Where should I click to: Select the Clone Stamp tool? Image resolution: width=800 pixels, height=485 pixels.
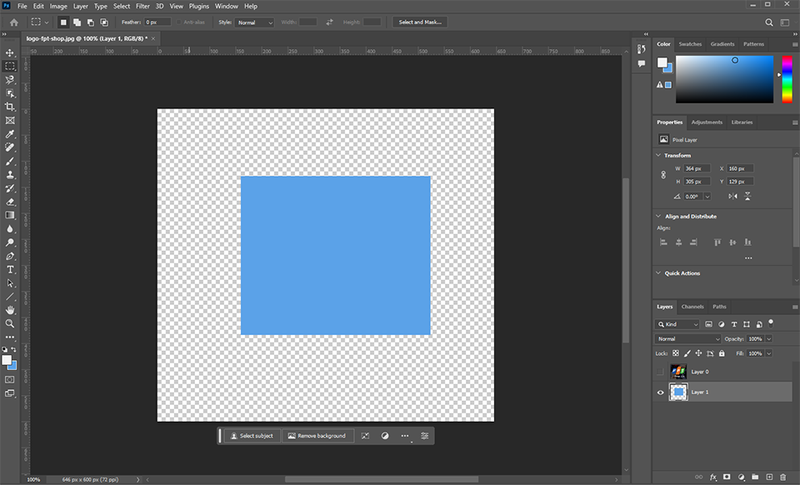[x=10, y=174]
